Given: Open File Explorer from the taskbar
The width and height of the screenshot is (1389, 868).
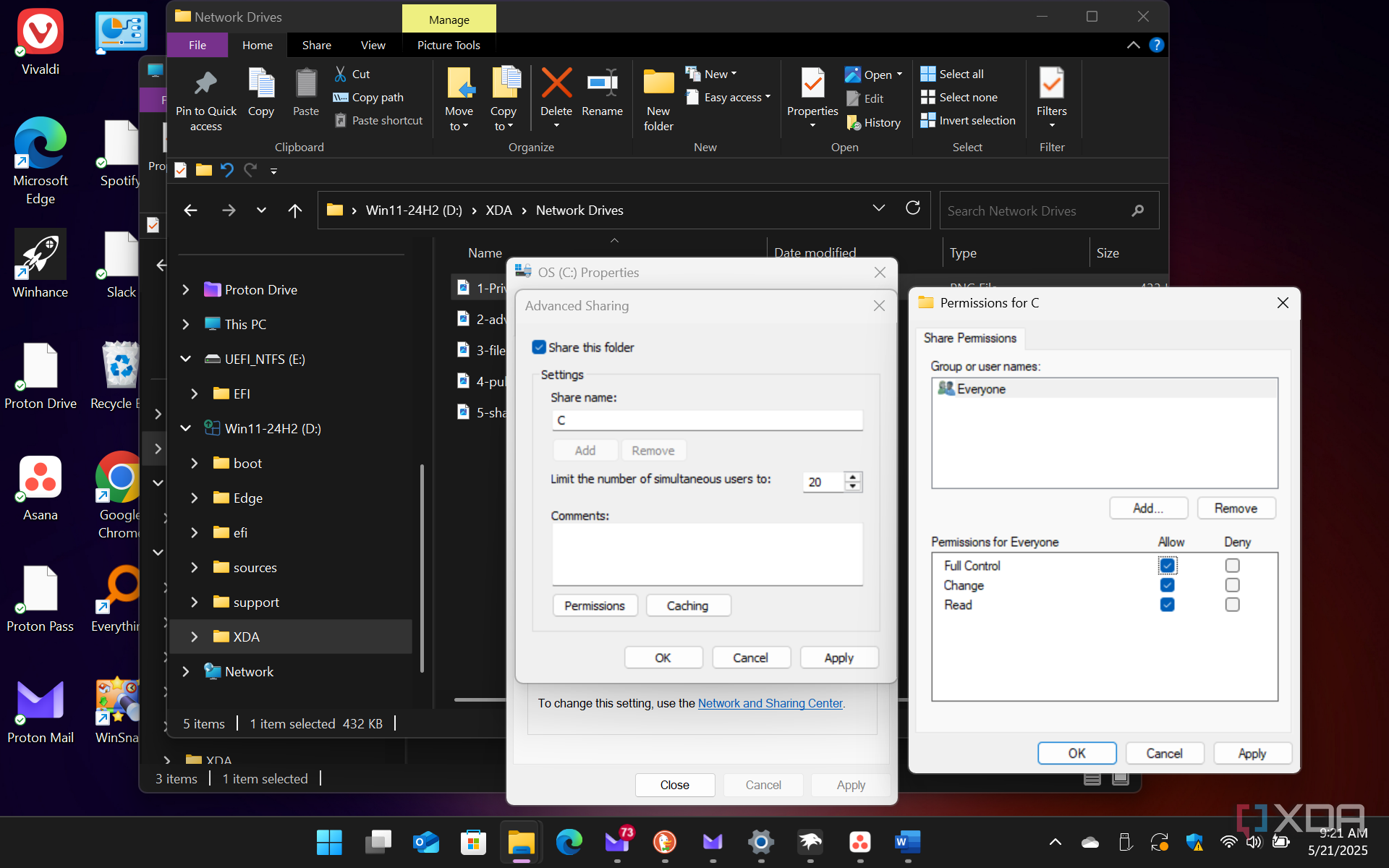Looking at the screenshot, I should 520,842.
